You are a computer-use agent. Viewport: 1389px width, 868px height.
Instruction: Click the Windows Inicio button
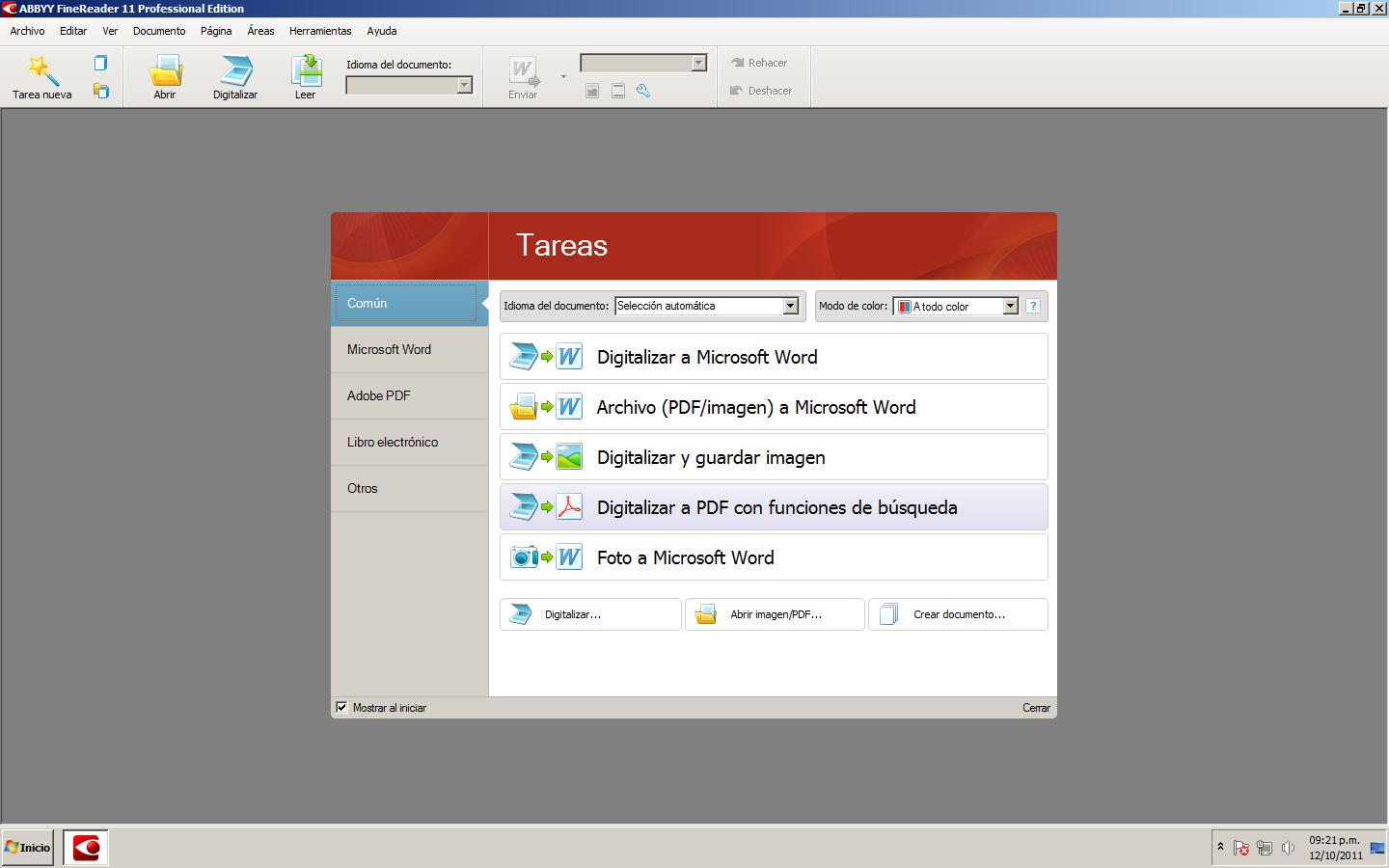28,848
